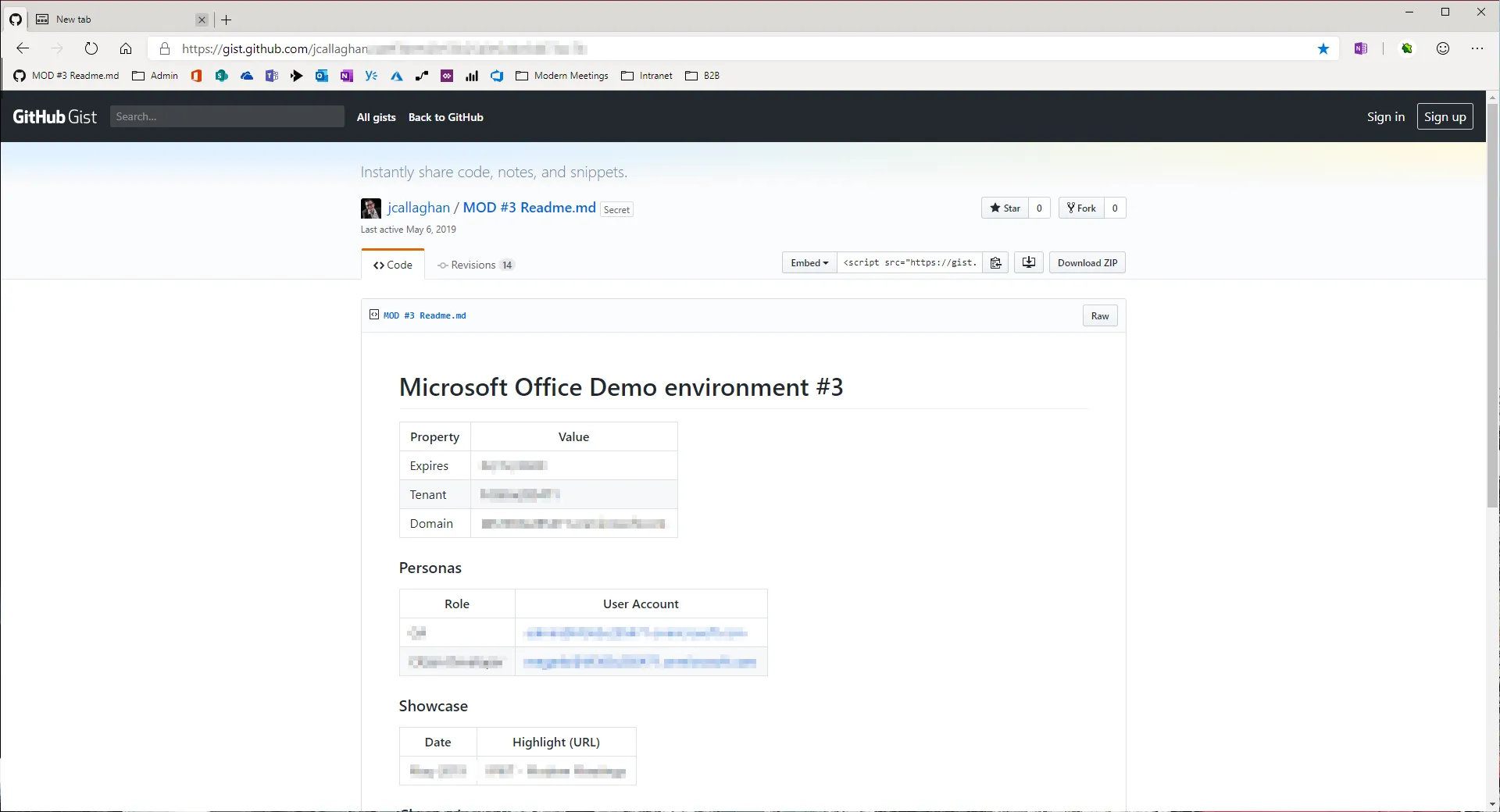This screenshot has width=1500, height=812.
Task: Click the star count number
Action: tap(1040, 208)
